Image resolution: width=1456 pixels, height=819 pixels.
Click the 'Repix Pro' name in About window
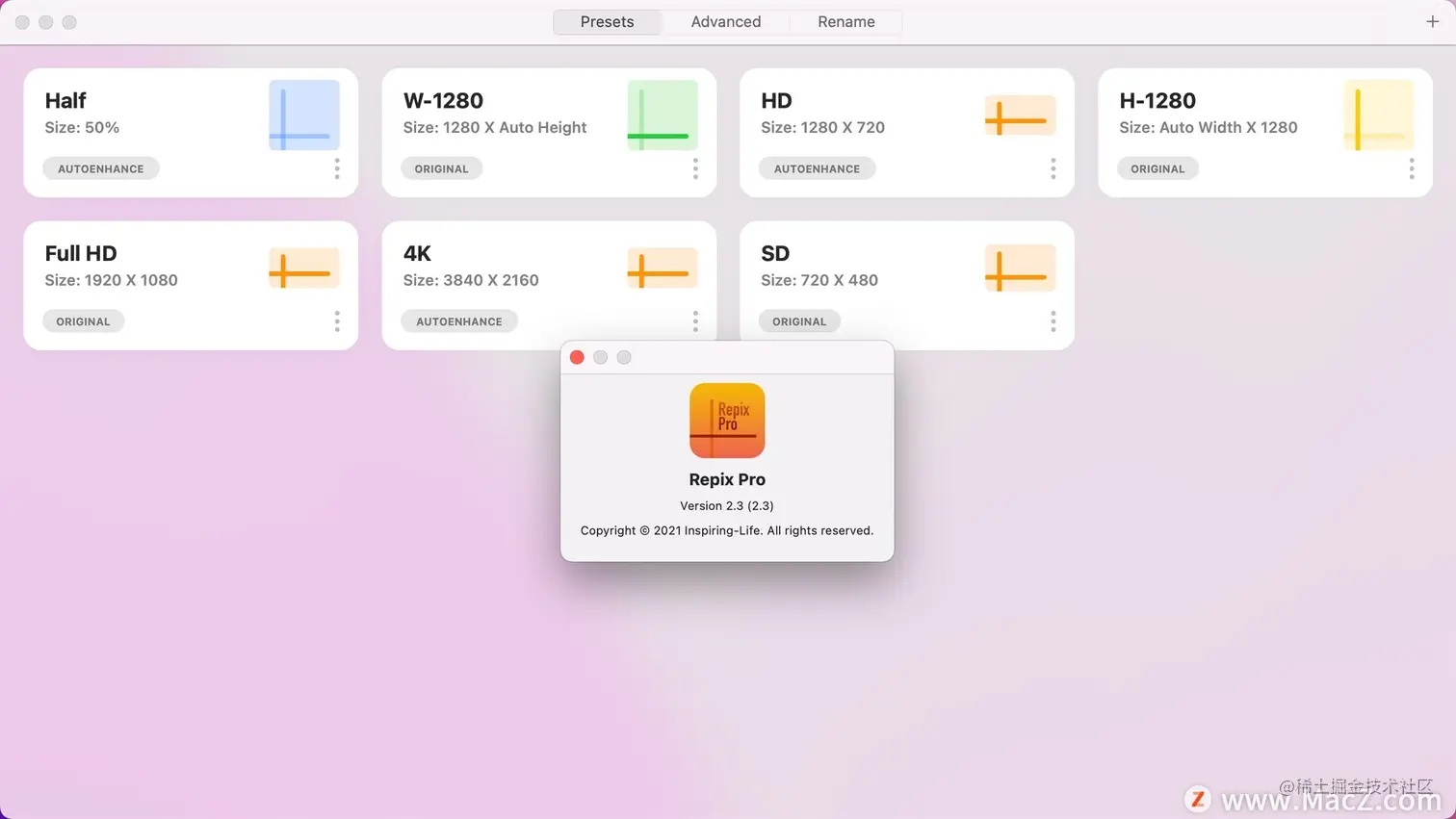coord(727,479)
